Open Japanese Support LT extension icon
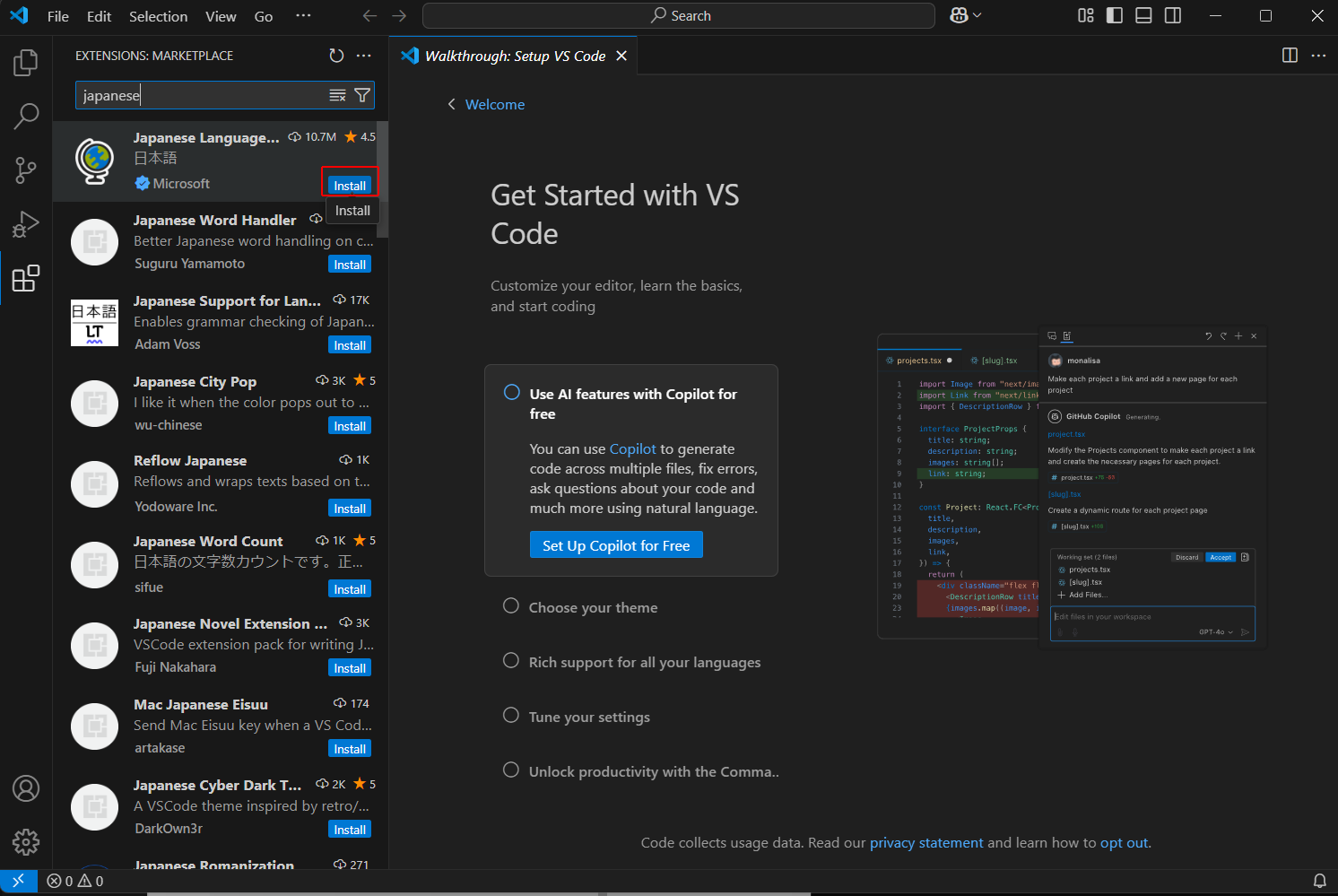The height and width of the screenshot is (896, 1338). tap(94, 323)
